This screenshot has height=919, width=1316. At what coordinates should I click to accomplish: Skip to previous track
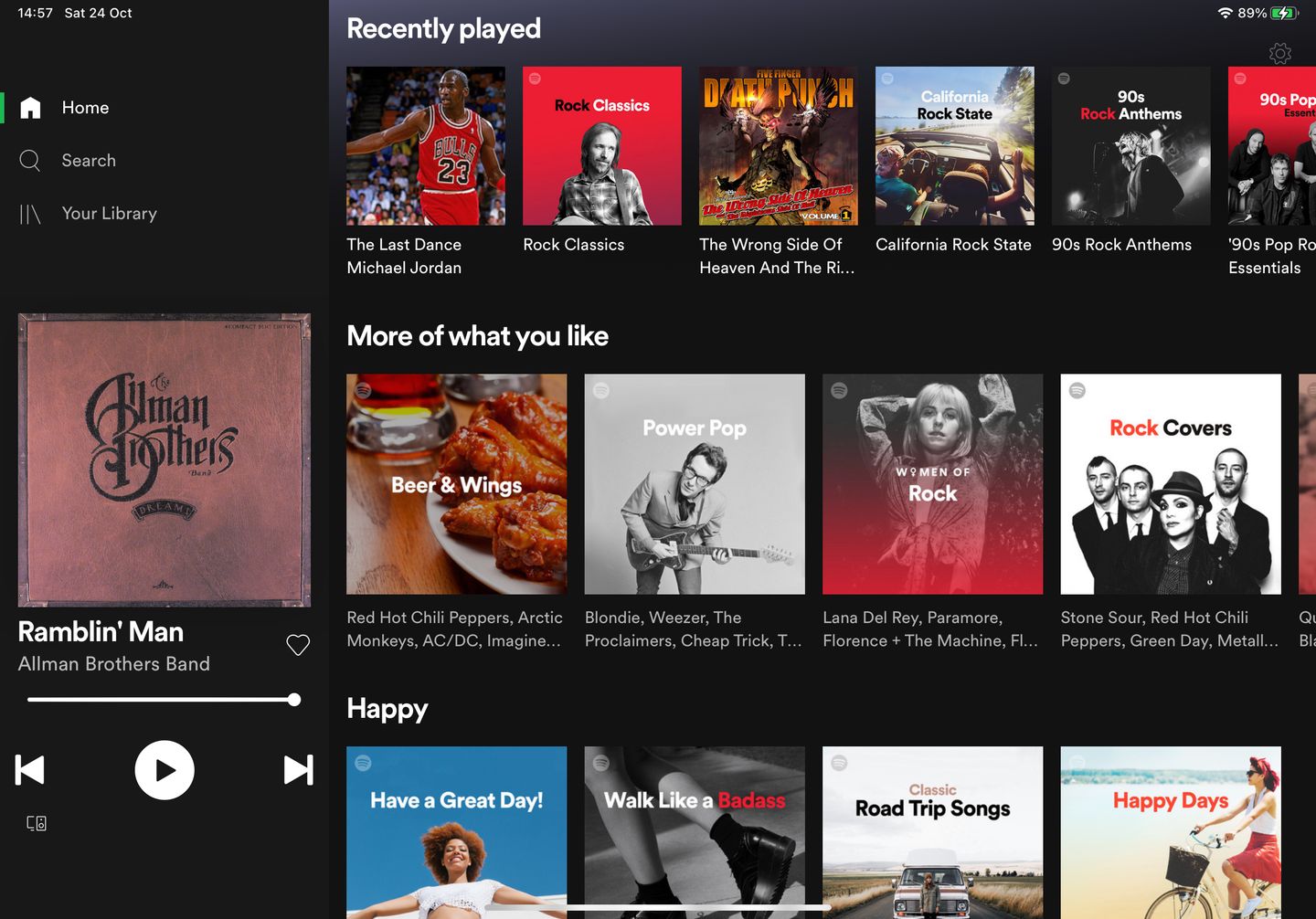click(x=30, y=770)
